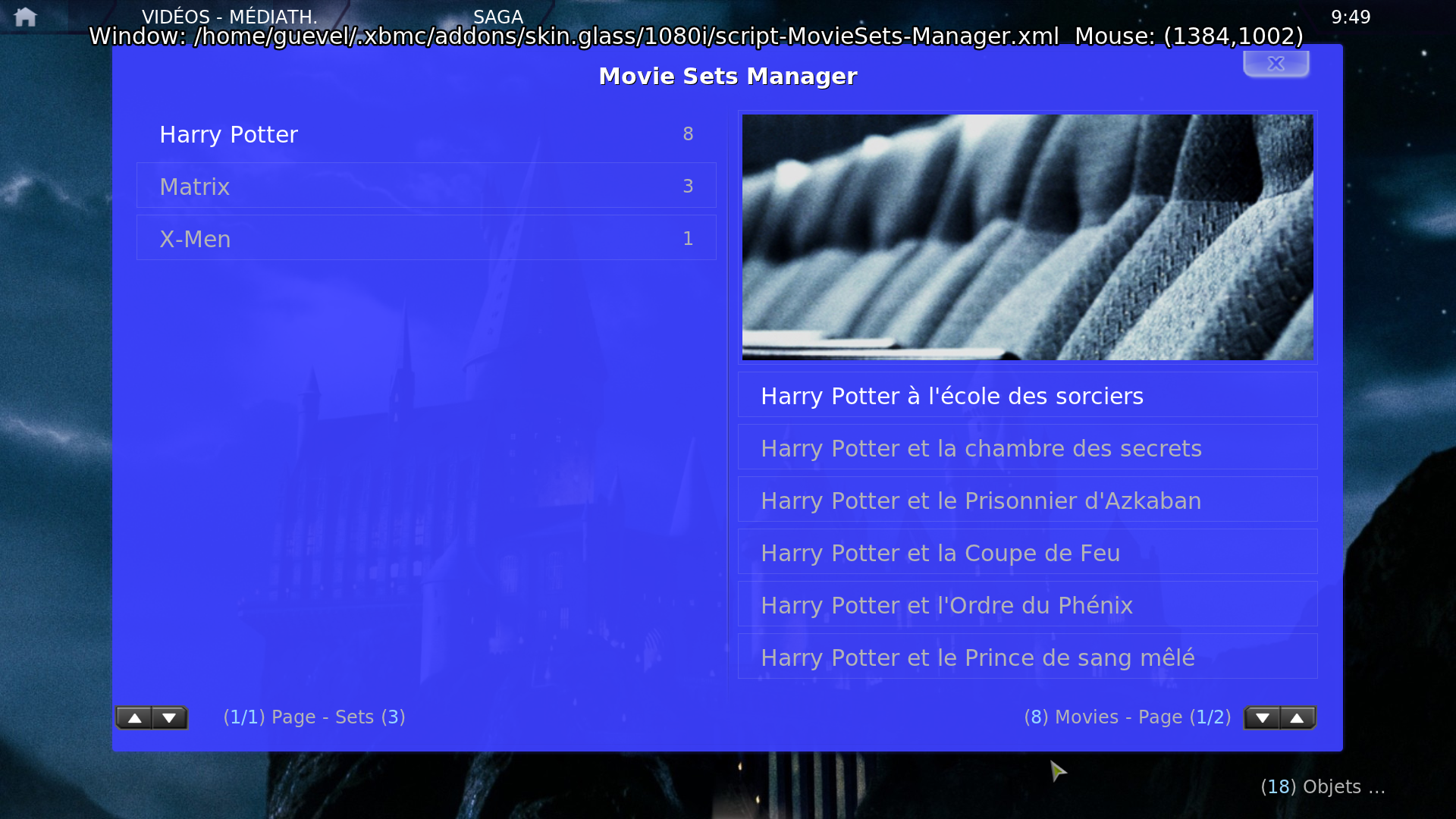Click the VIDÉOS - MÉDIATH. header label
The image size is (1456, 819).
(x=230, y=17)
